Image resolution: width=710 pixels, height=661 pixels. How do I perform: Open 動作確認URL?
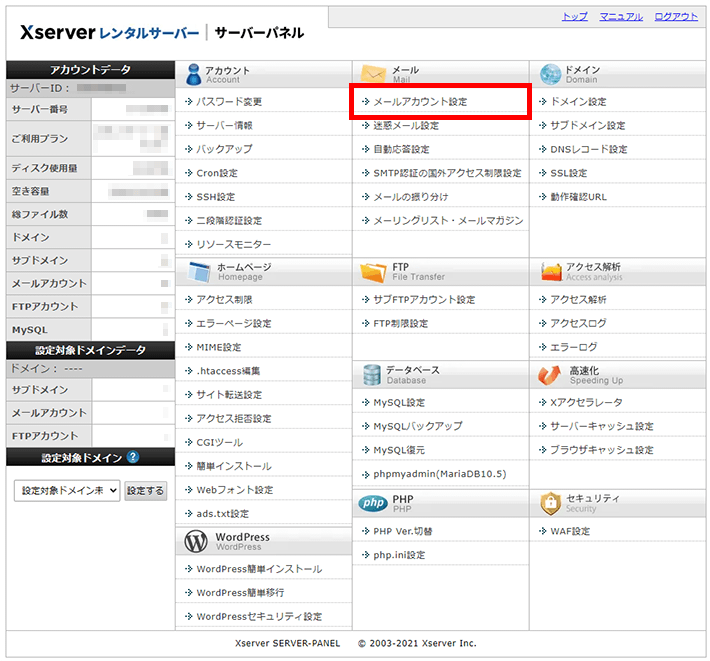[x=578, y=197]
